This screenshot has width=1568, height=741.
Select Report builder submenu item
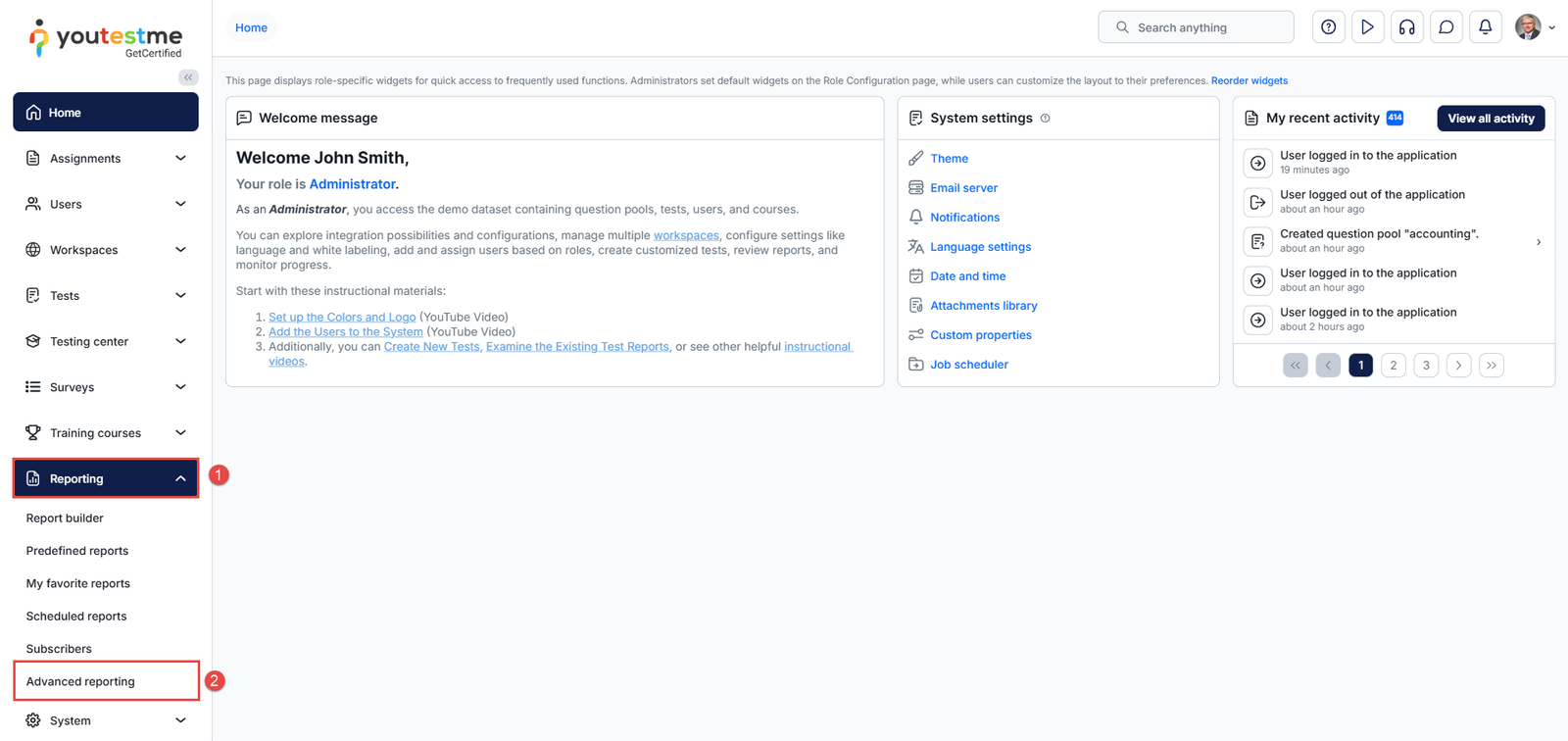point(65,518)
